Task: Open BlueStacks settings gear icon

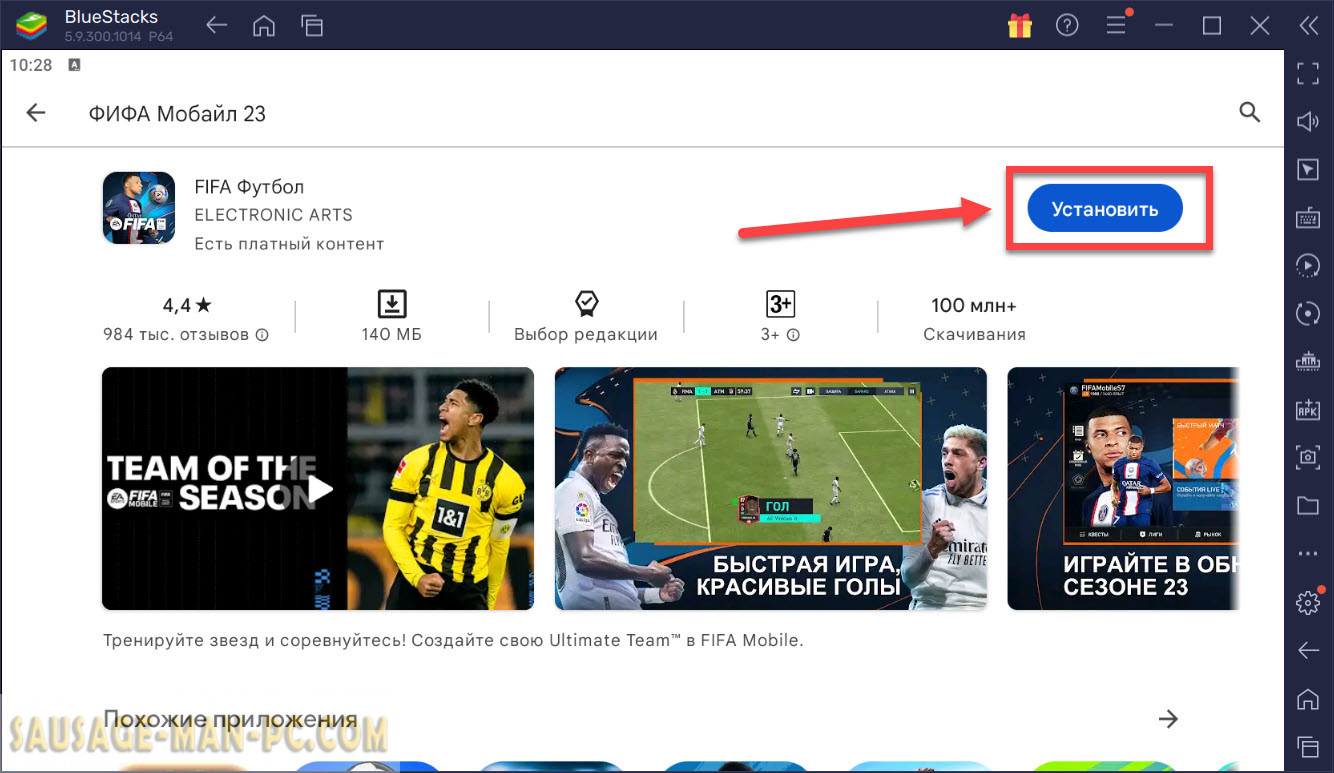Action: coord(1308,602)
